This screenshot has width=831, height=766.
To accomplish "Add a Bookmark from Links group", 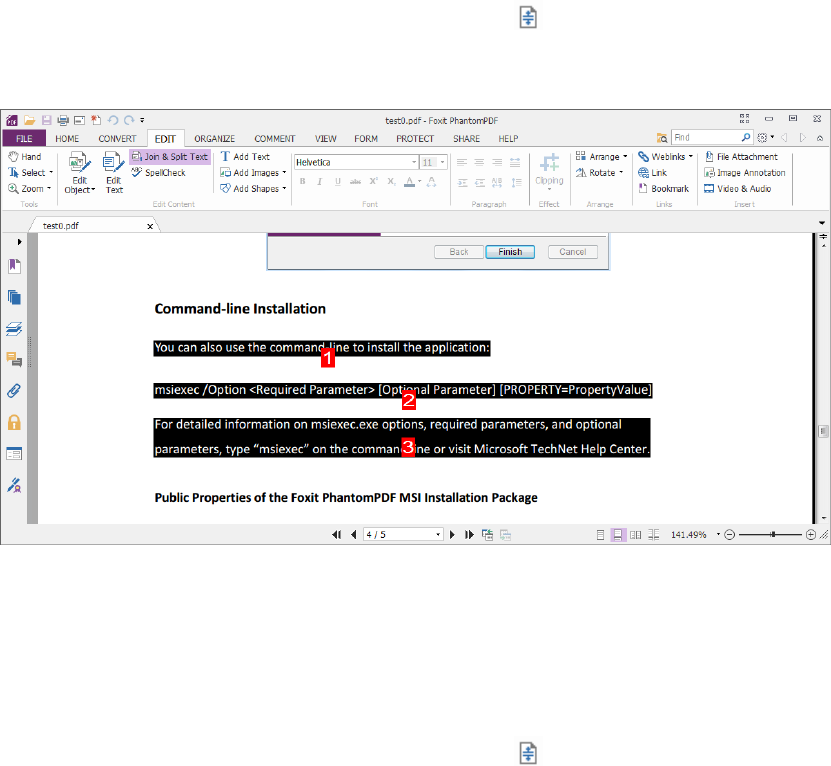I will 664,188.
